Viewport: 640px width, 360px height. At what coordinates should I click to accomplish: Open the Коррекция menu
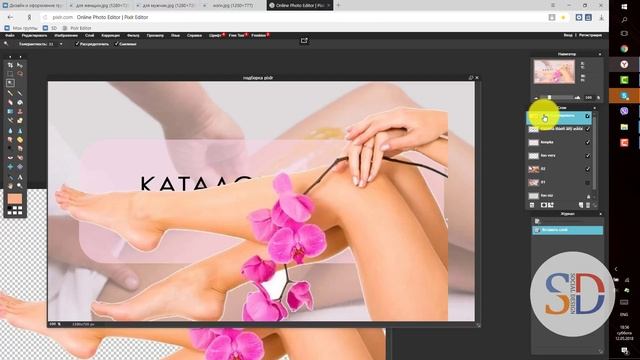pyautogui.click(x=111, y=36)
